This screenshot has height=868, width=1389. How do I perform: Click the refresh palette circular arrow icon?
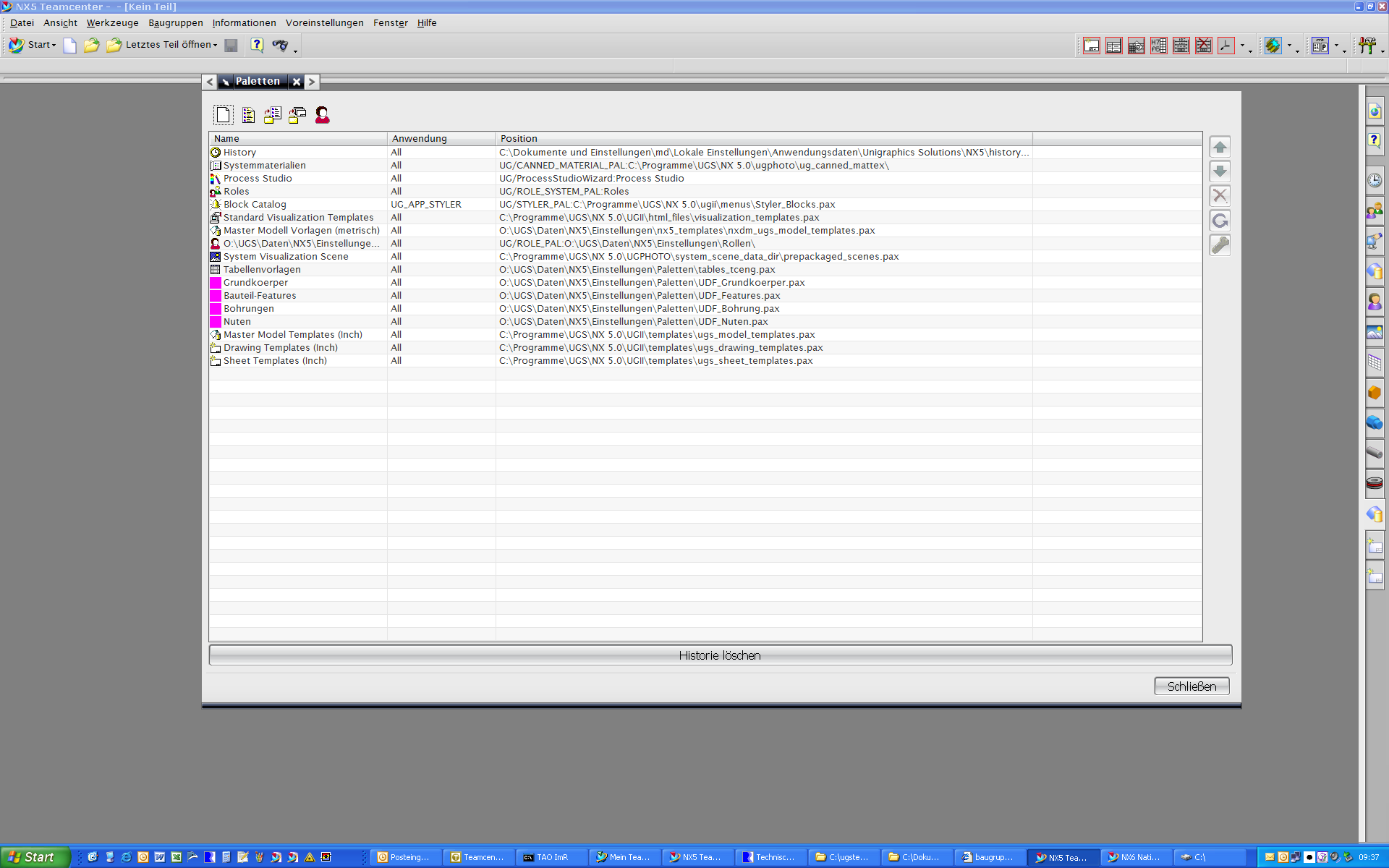pos(1220,221)
